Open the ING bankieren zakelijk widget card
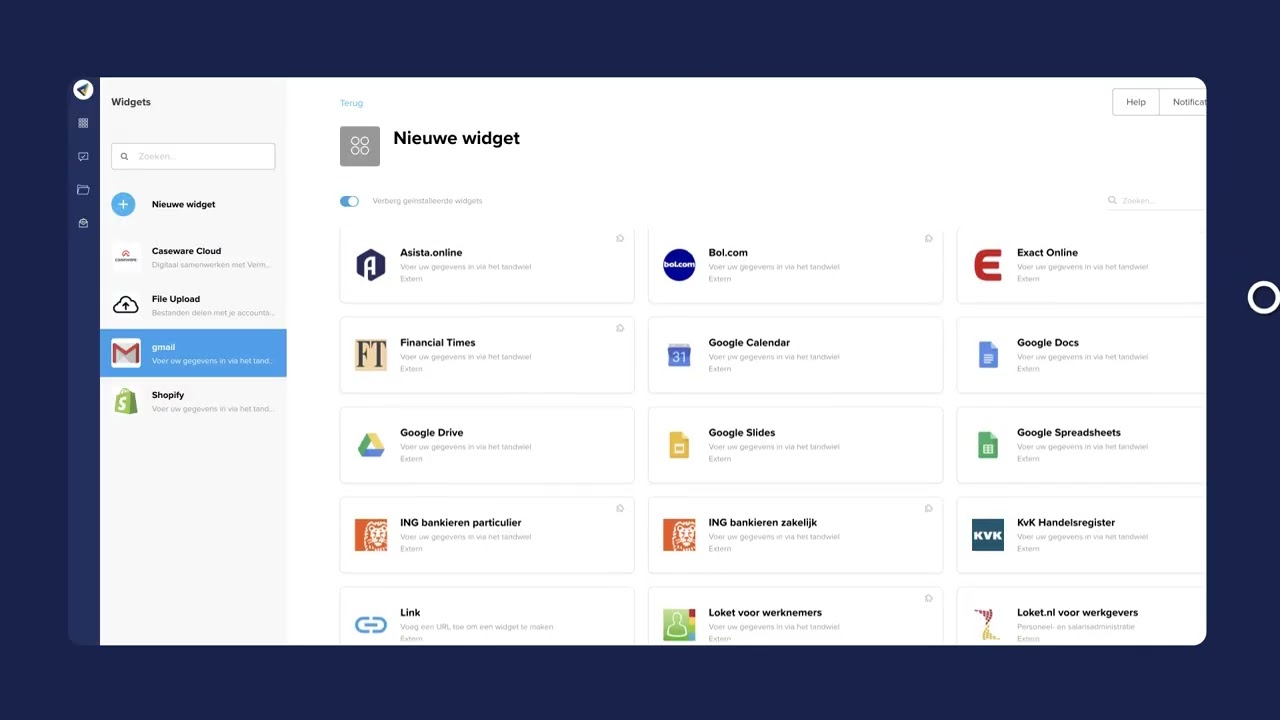The height and width of the screenshot is (720, 1280). (x=795, y=535)
